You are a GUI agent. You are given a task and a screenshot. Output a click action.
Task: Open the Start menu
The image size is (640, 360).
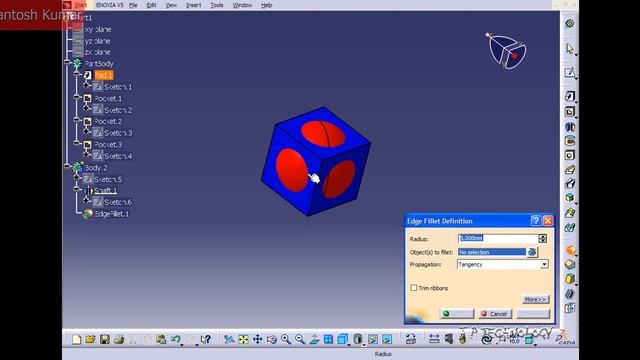click(x=80, y=5)
